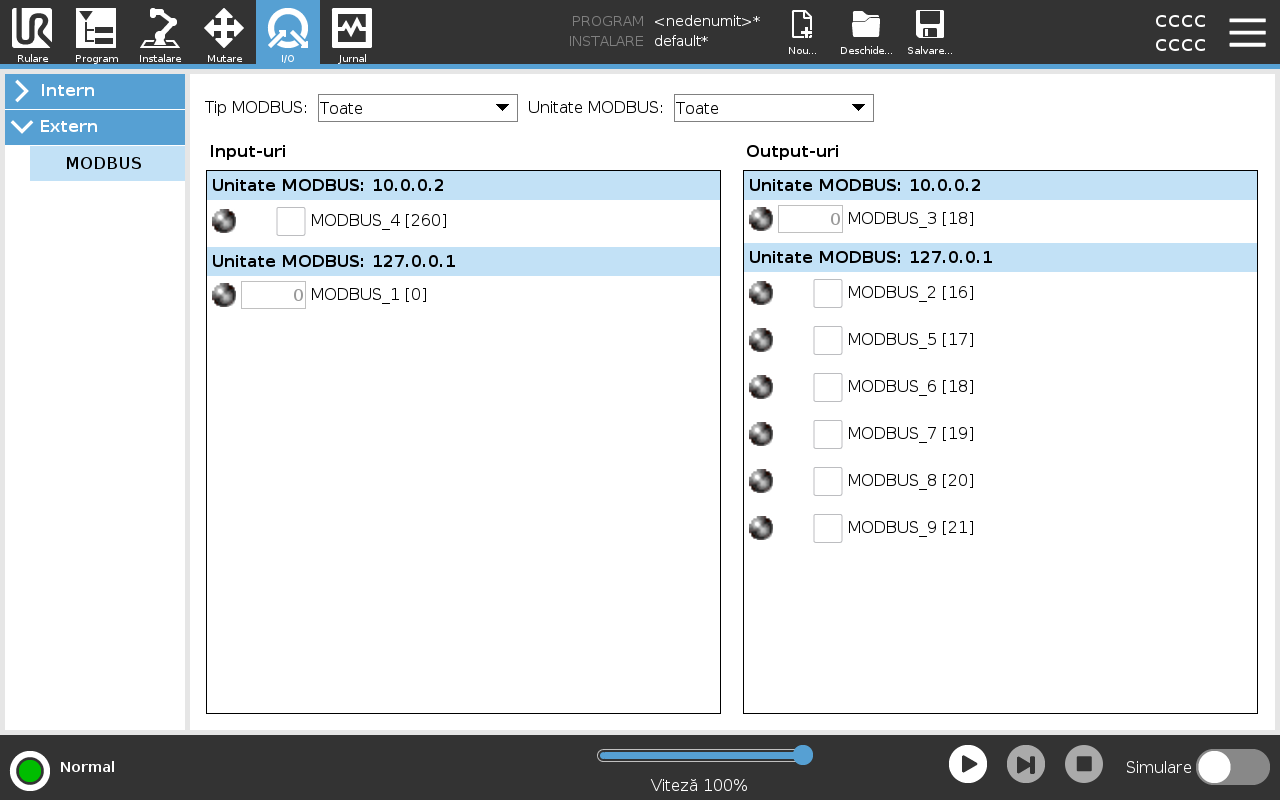Screen dimensions: 1280x800
Task: Click the Viteză speed slider
Action: tap(704, 755)
